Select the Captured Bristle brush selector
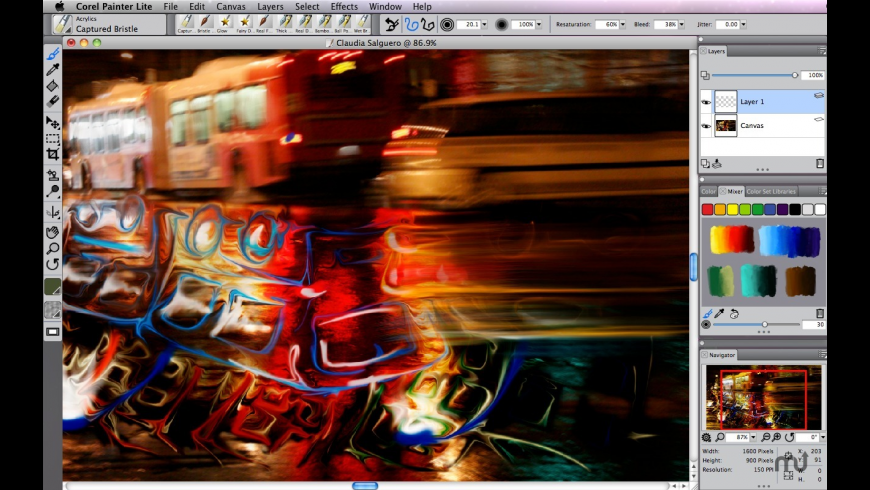Screen dimensions: 870x490 click(x=107, y=24)
